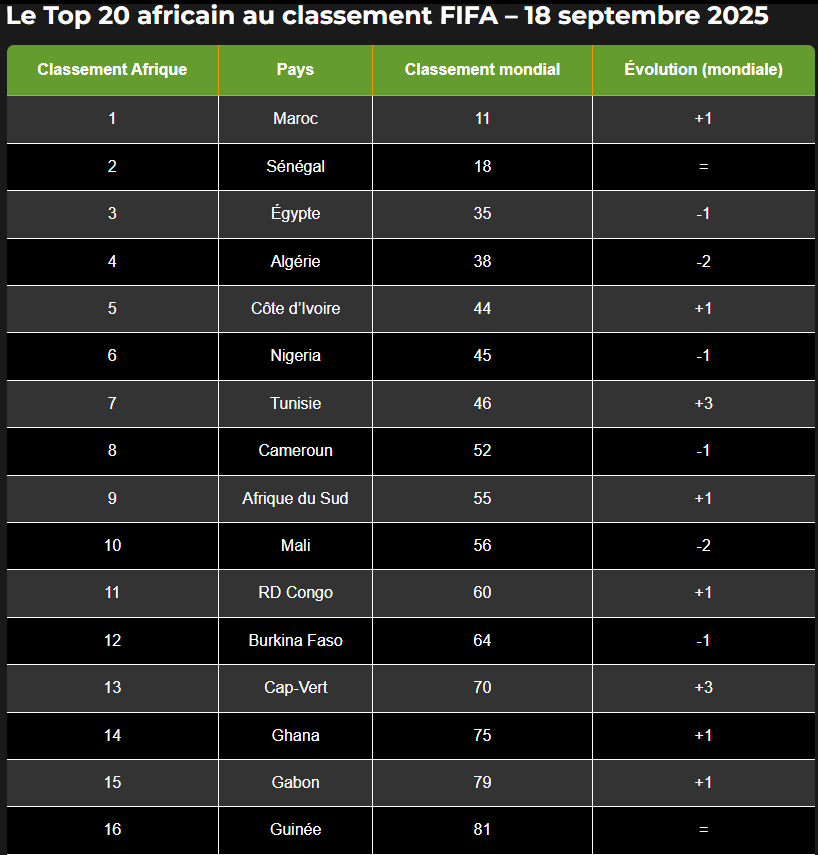Click the 'Classement Afrique' column header
The width and height of the screenshot is (818, 855).
click(x=112, y=70)
